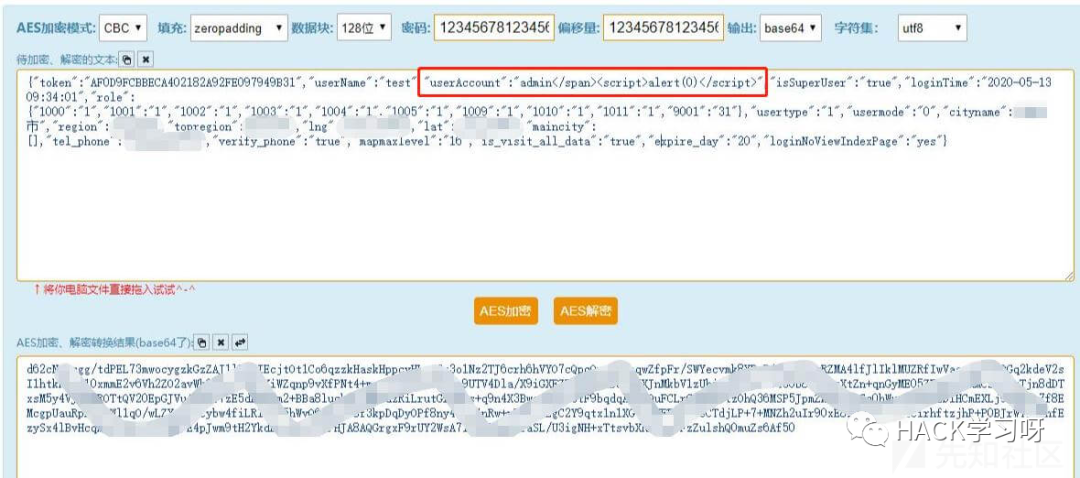1080x478 pixels.
Task: Open the padding dropdown showing zeropadding
Action: tap(238, 28)
